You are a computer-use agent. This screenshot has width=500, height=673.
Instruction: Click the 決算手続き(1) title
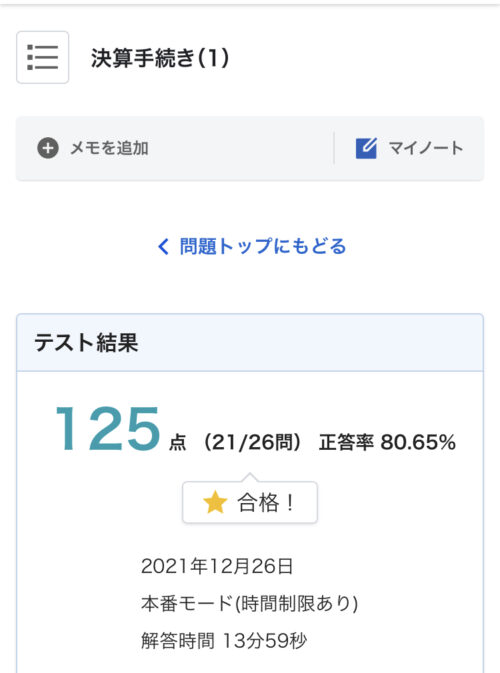[160, 58]
